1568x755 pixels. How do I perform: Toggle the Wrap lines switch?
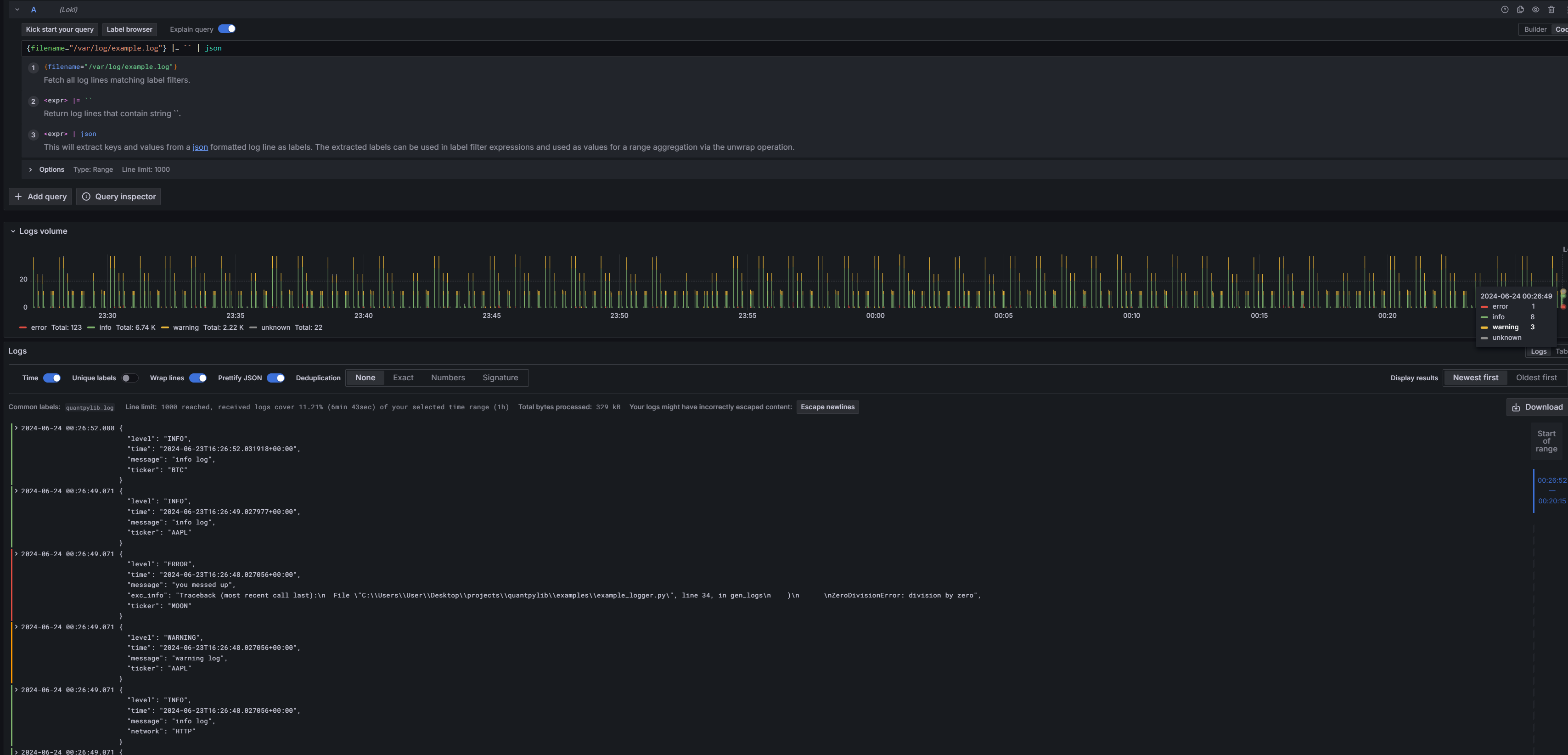[x=198, y=378]
